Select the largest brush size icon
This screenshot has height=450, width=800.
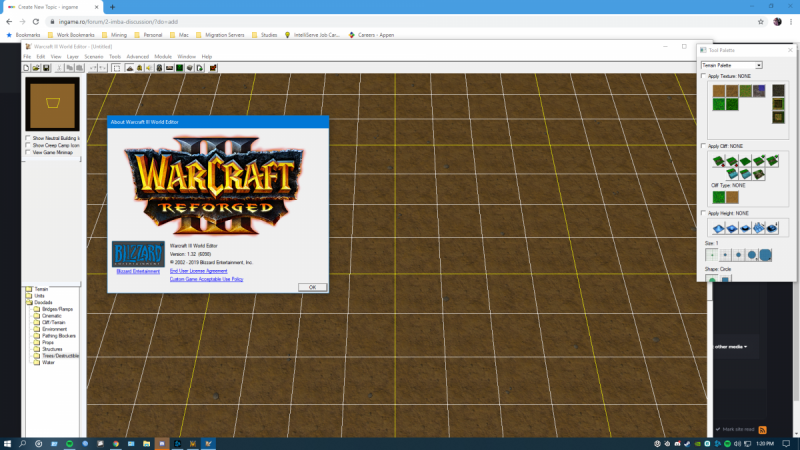pyautogui.click(x=765, y=255)
